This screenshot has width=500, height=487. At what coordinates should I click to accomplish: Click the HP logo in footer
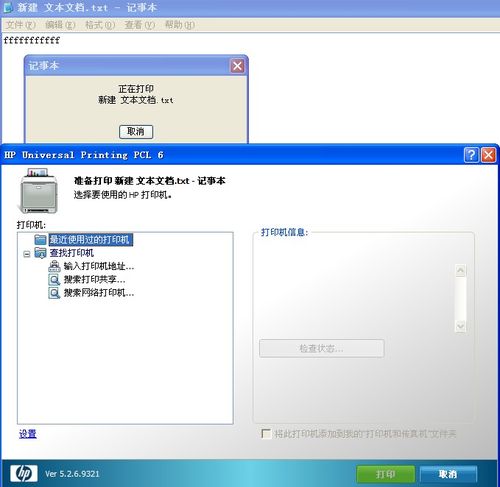coord(23,473)
